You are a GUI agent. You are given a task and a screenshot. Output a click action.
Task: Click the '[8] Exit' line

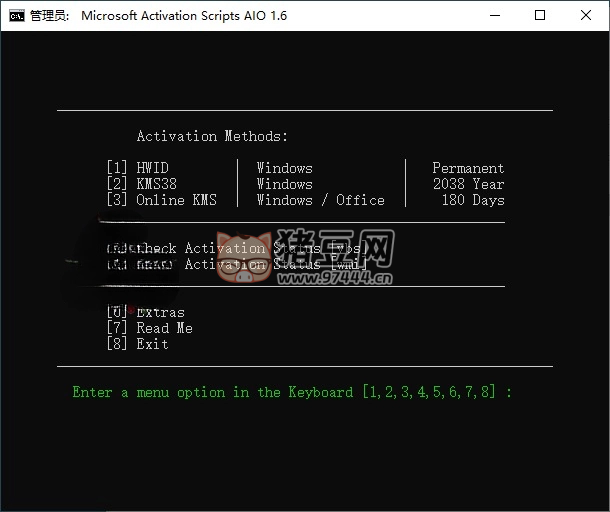coord(138,344)
